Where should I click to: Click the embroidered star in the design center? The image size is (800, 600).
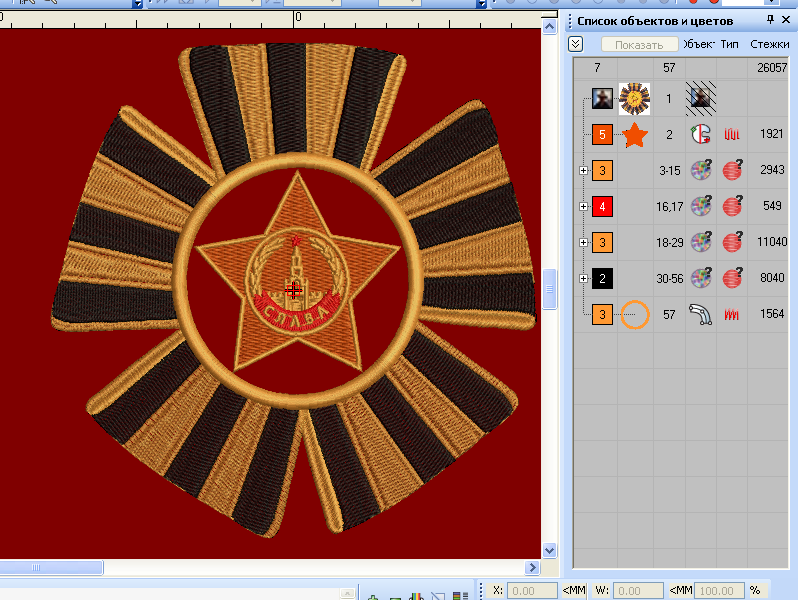click(x=297, y=270)
